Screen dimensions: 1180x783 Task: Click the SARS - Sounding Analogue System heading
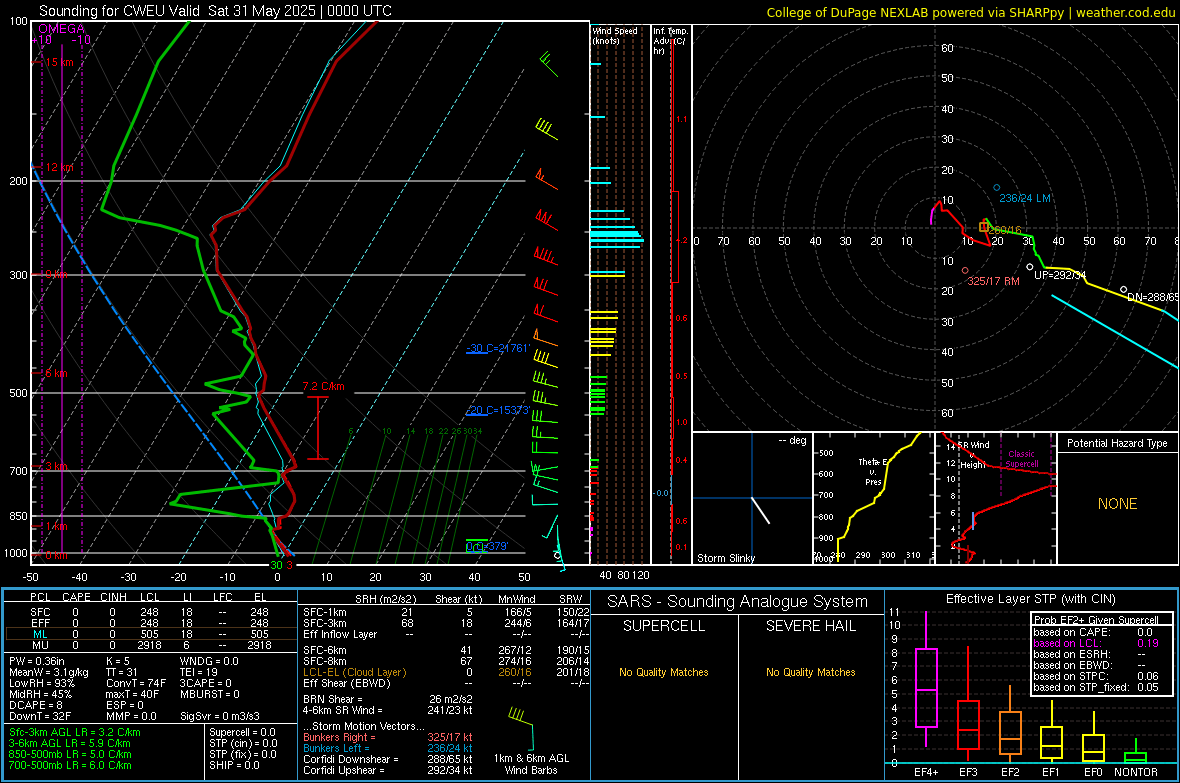(738, 602)
